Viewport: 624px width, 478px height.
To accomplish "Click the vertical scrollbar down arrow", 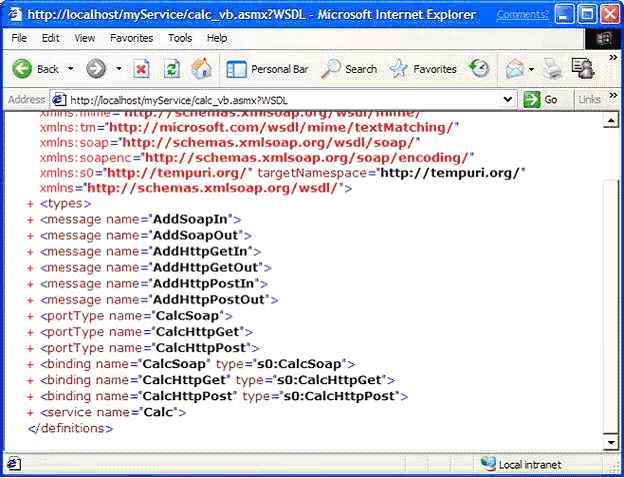I will 612,441.
